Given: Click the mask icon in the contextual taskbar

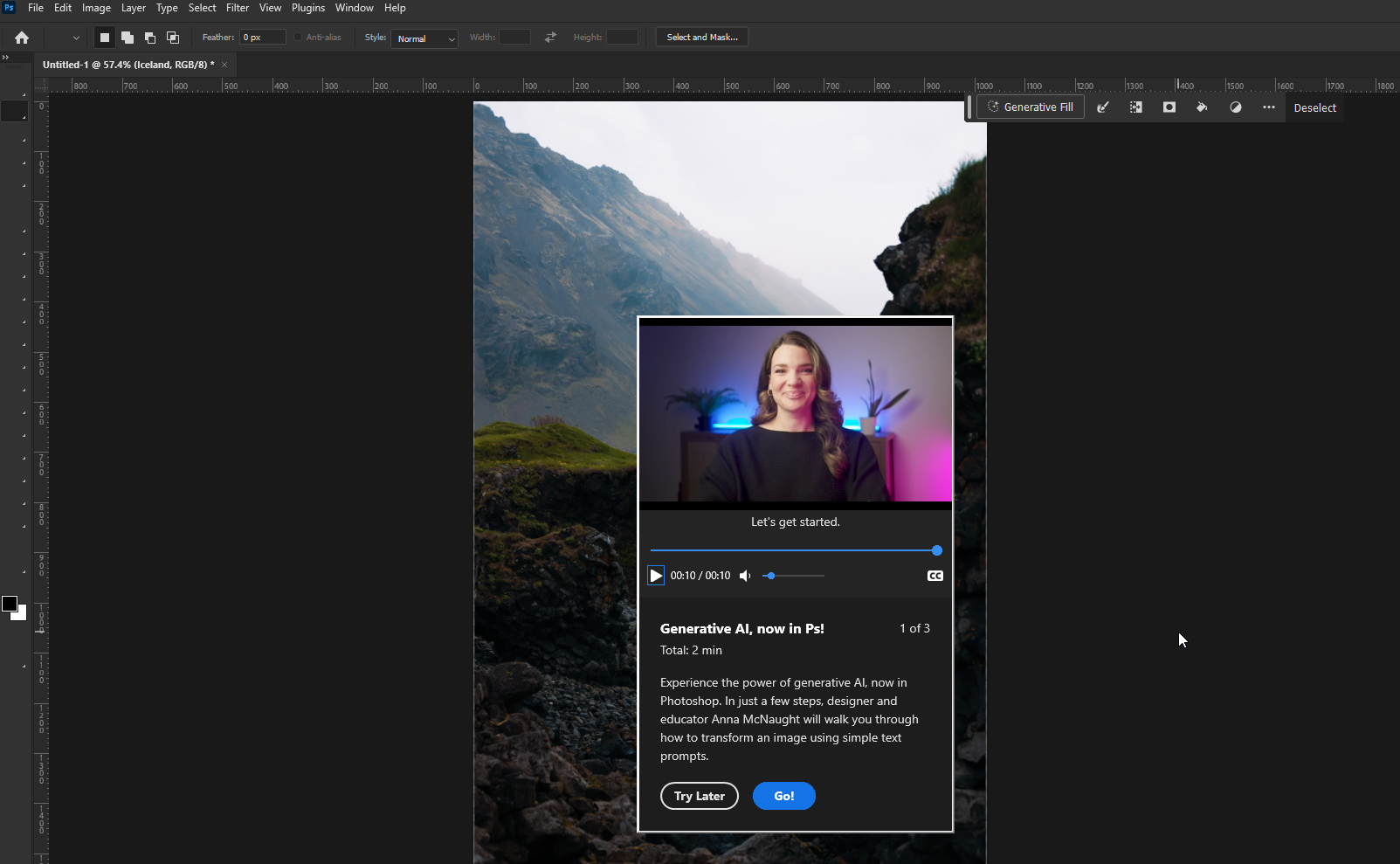Looking at the screenshot, I should pyautogui.click(x=1169, y=107).
